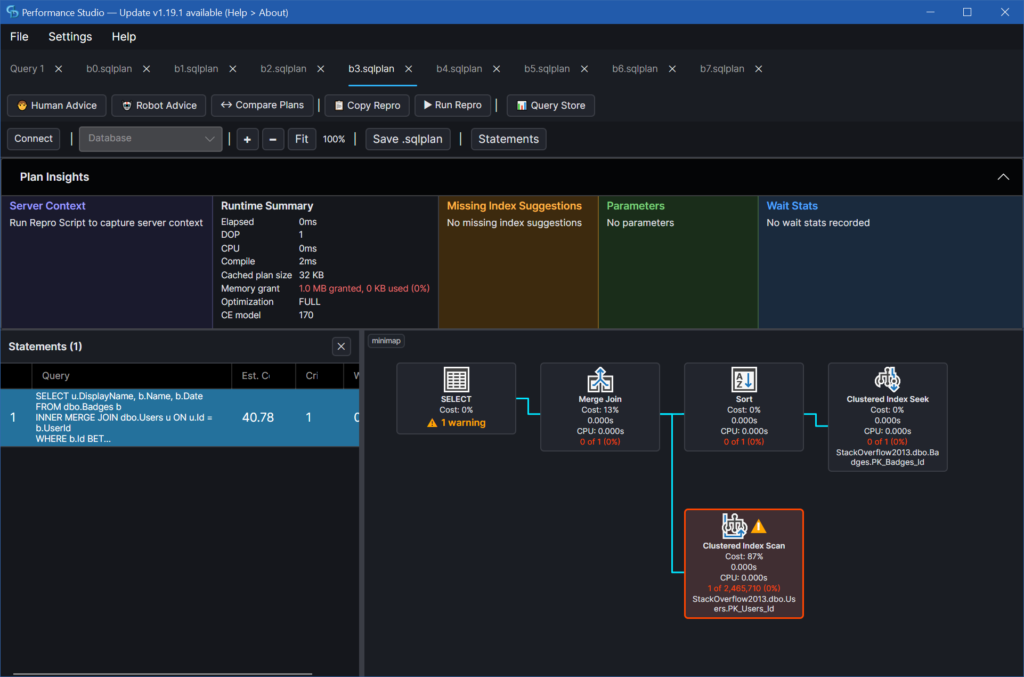Switch to the b2.sqlplan tab
The image size is (1024, 677).
pyautogui.click(x=283, y=69)
